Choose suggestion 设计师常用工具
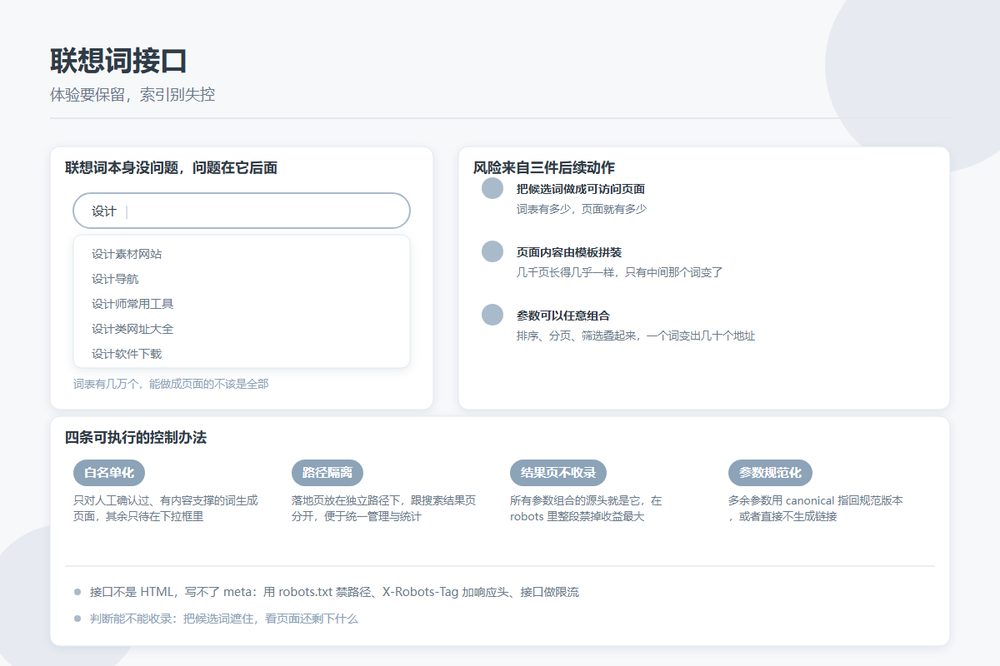Screen dimensions: 1000x666 click(x=132, y=304)
